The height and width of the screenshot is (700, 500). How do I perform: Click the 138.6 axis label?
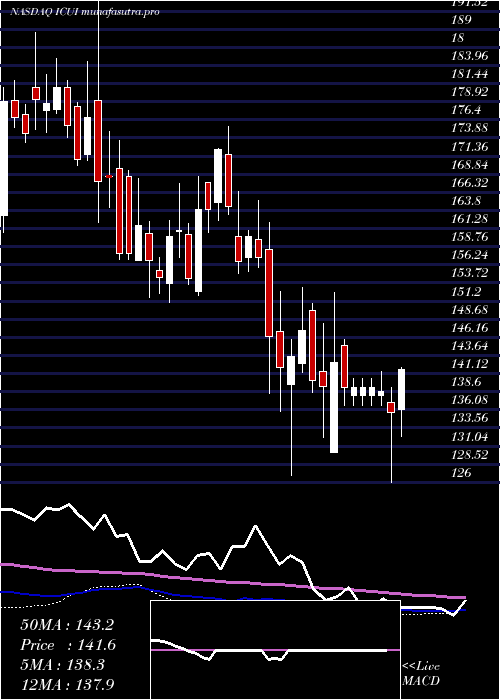(465, 382)
